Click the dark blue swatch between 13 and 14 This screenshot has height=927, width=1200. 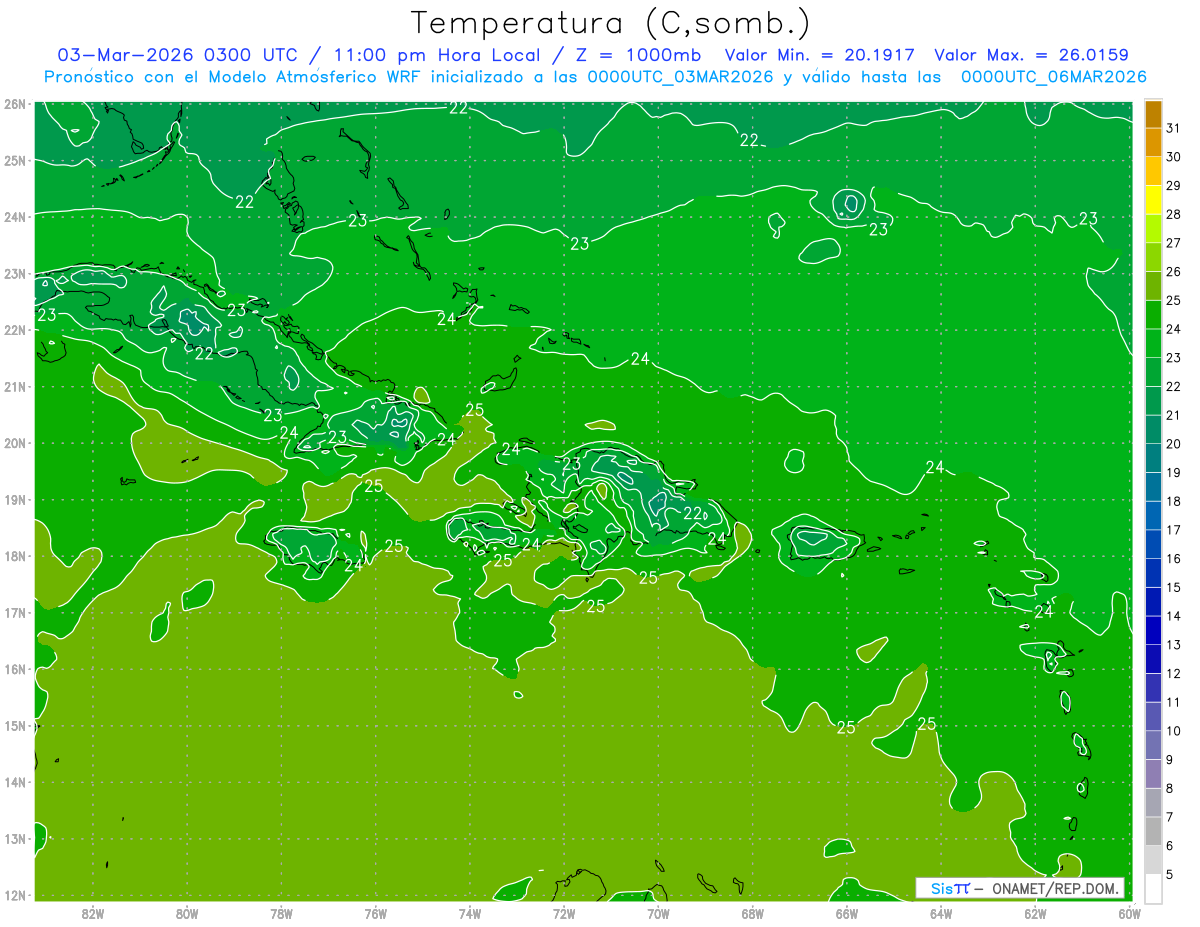click(x=1153, y=629)
